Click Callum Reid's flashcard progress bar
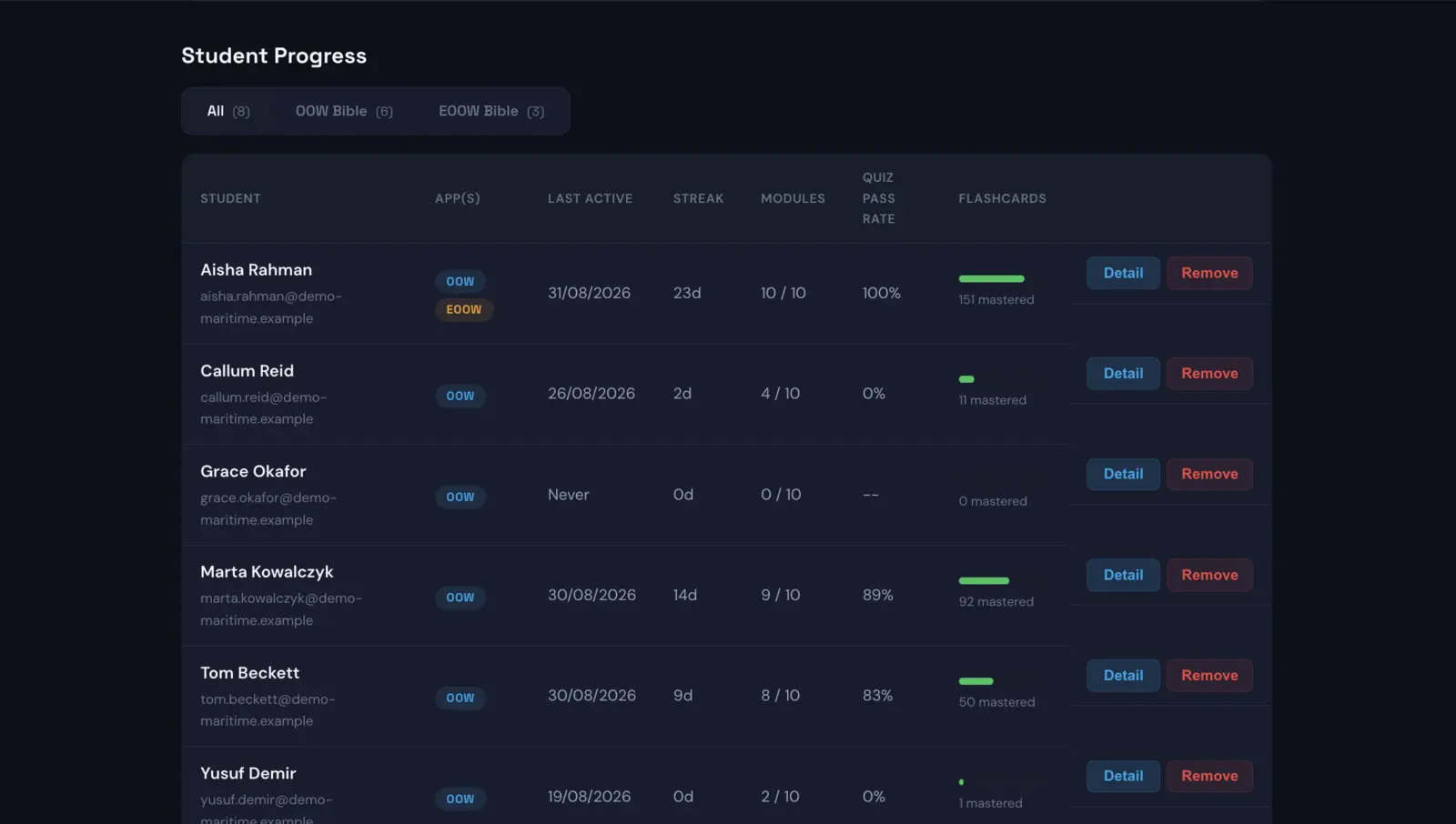Viewport: 1456px width, 824px height. point(966,379)
